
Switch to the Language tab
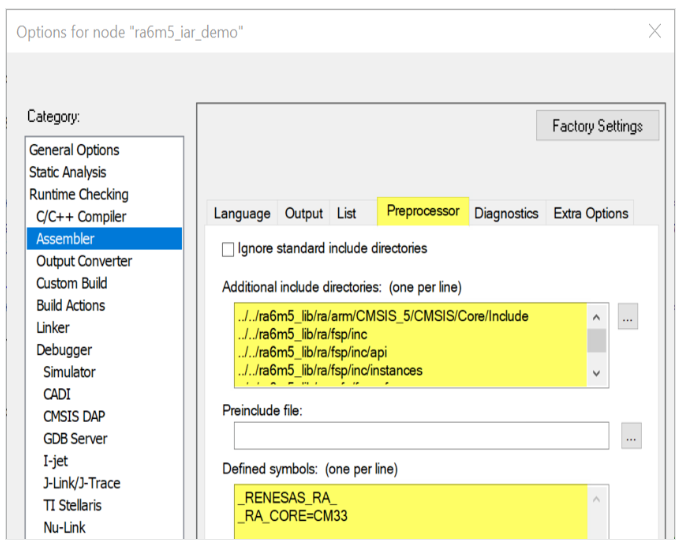click(242, 213)
